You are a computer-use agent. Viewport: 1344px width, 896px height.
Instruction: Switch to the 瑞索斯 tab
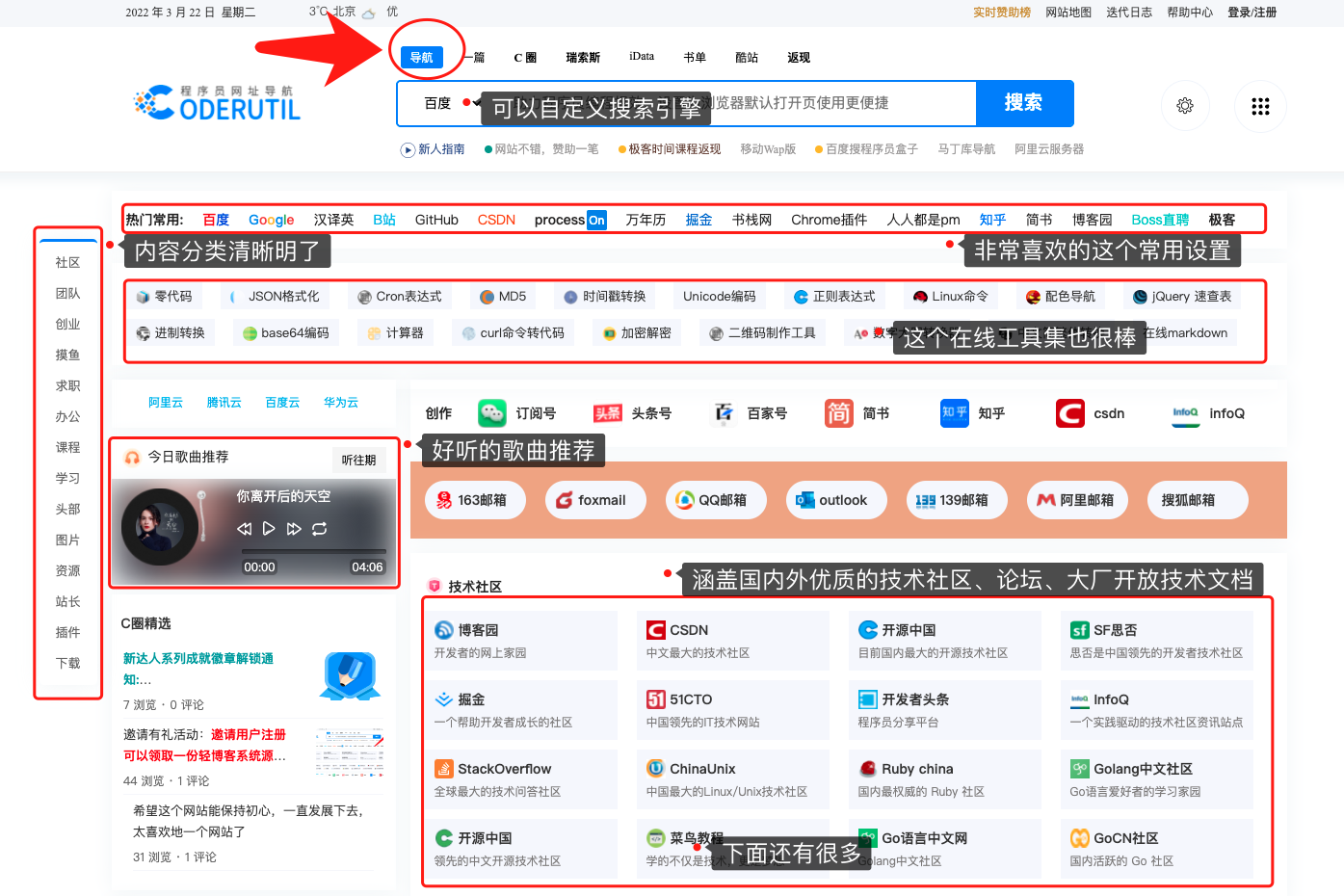click(583, 58)
